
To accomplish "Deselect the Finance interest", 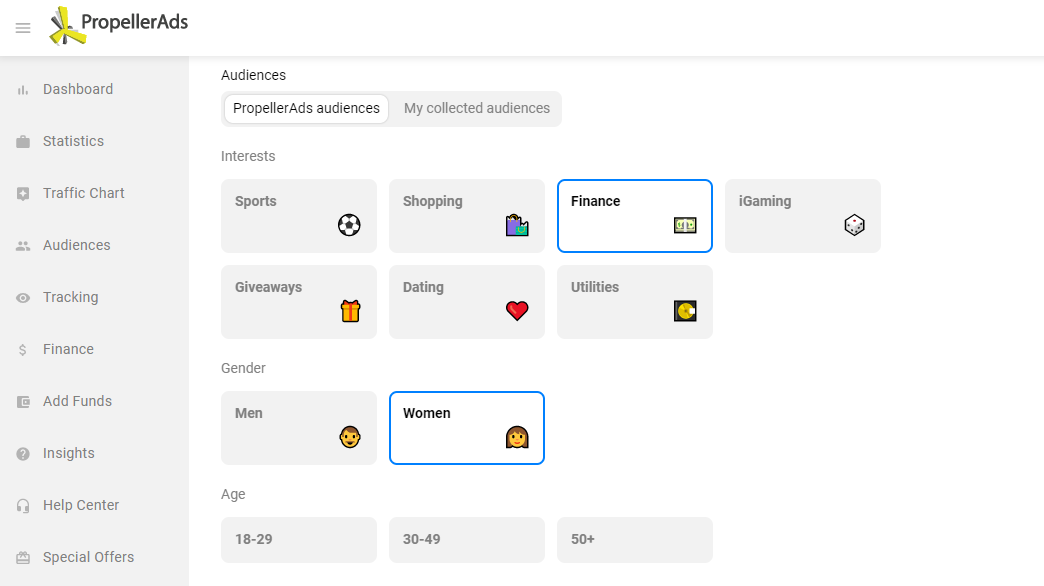I will [634, 216].
